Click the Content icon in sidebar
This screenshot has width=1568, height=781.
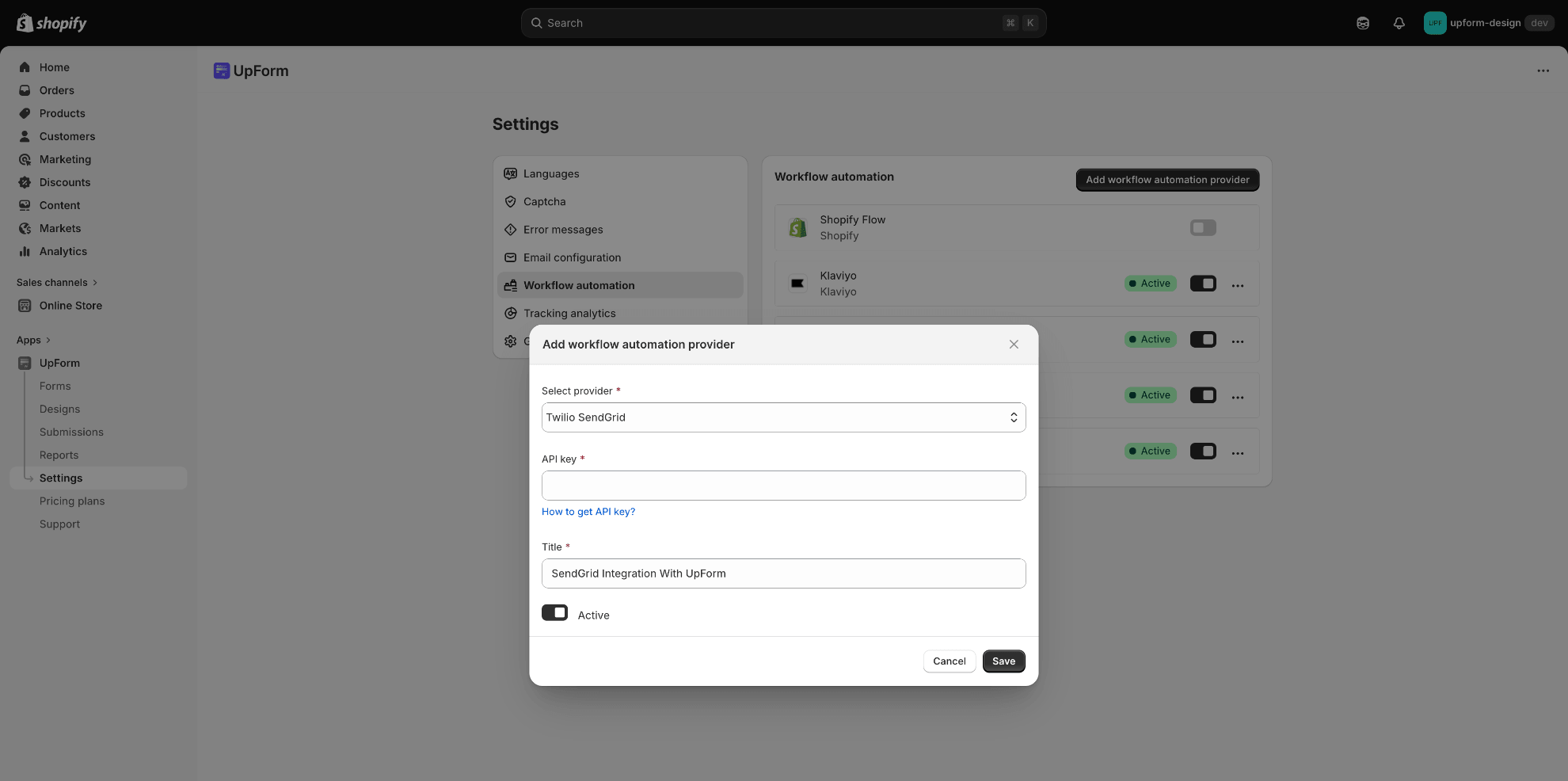tap(25, 205)
